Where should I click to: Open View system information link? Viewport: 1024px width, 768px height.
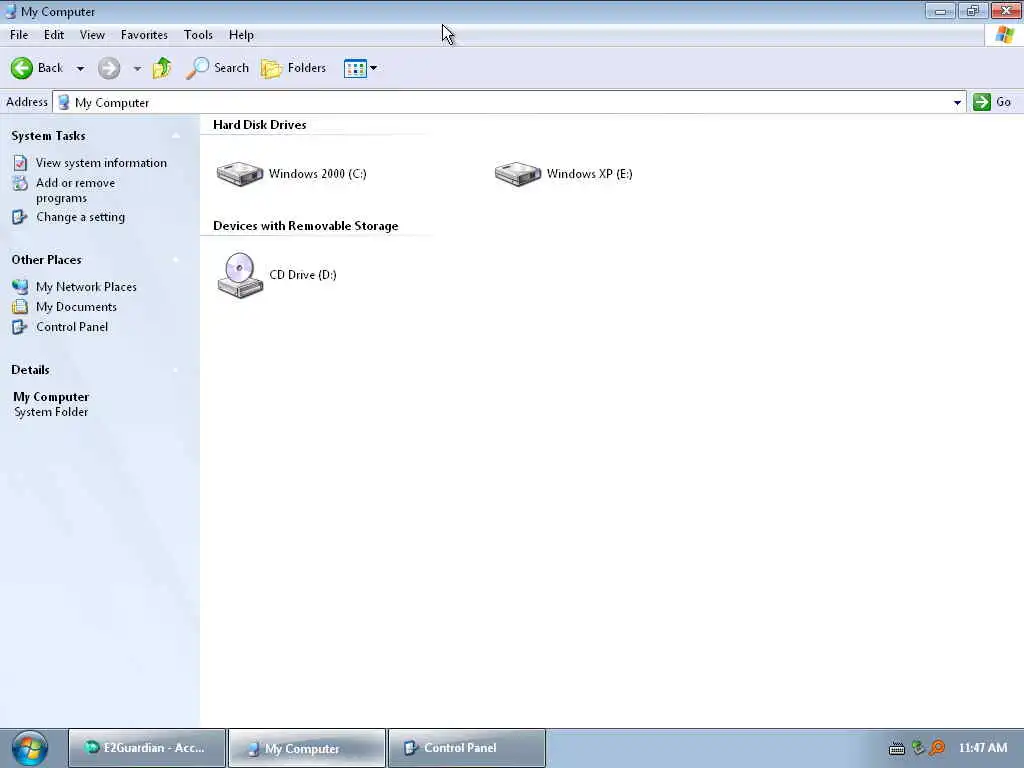point(101,163)
